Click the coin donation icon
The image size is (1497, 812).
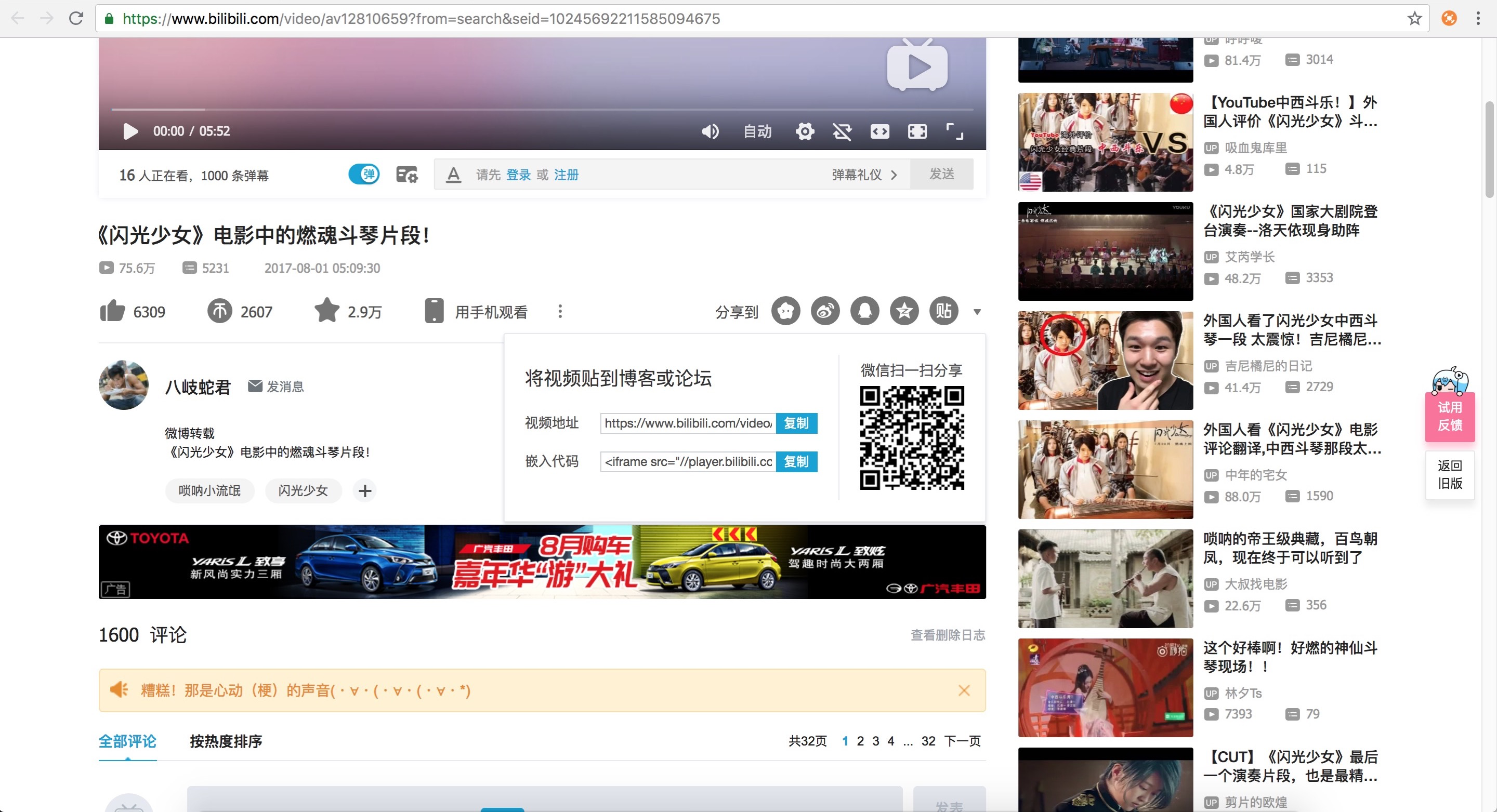click(220, 311)
